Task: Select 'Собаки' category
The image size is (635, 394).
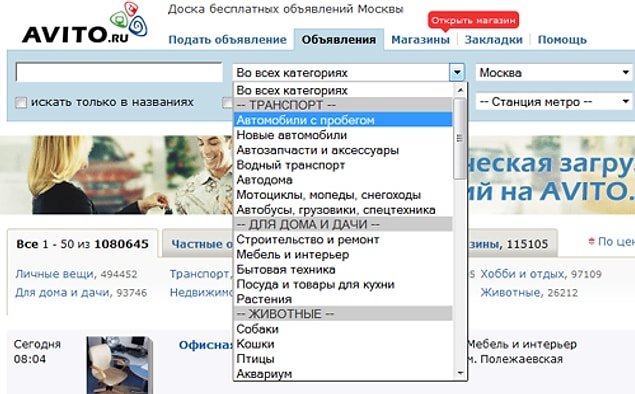Action: click(x=343, y=329)
